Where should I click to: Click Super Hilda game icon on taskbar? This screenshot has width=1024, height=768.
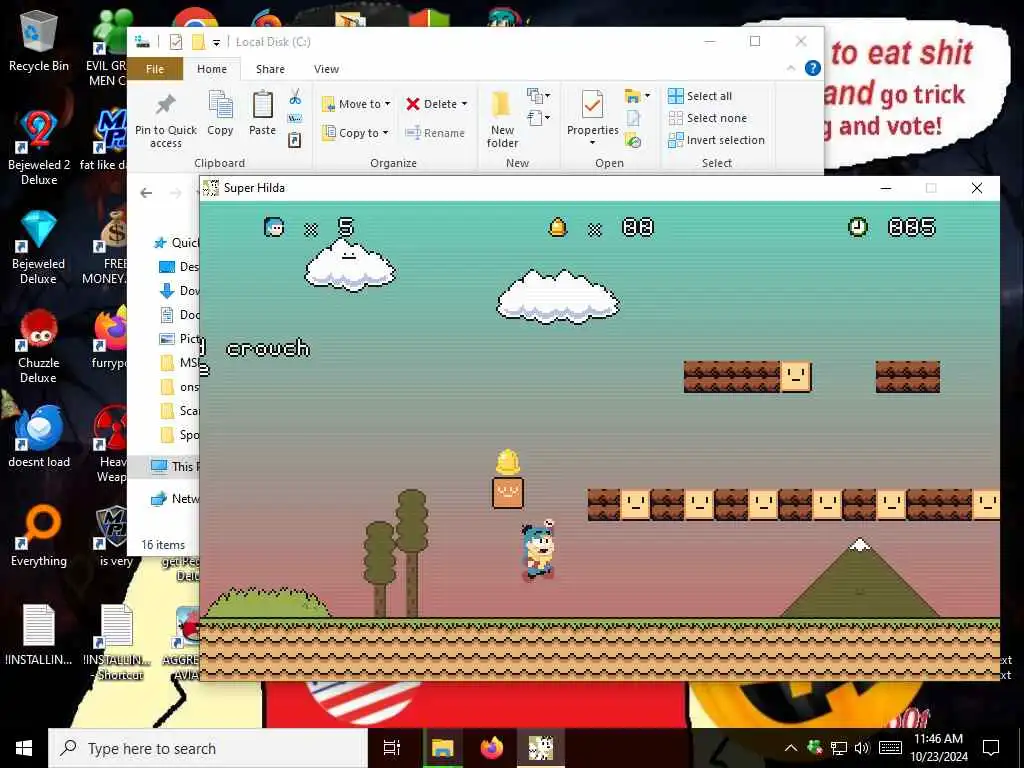pos(541,748)
